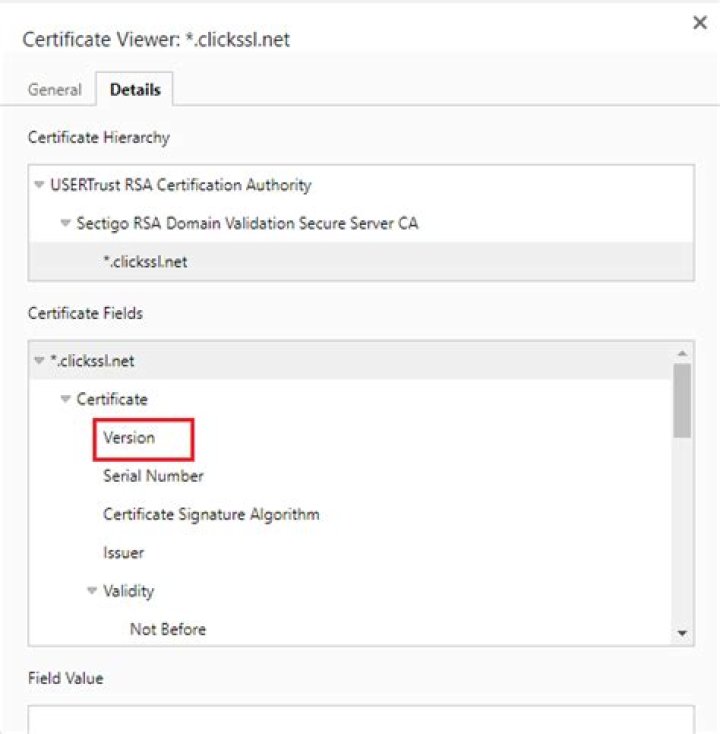Click scroll down arrow in Certificate Fields

[682, 632]
